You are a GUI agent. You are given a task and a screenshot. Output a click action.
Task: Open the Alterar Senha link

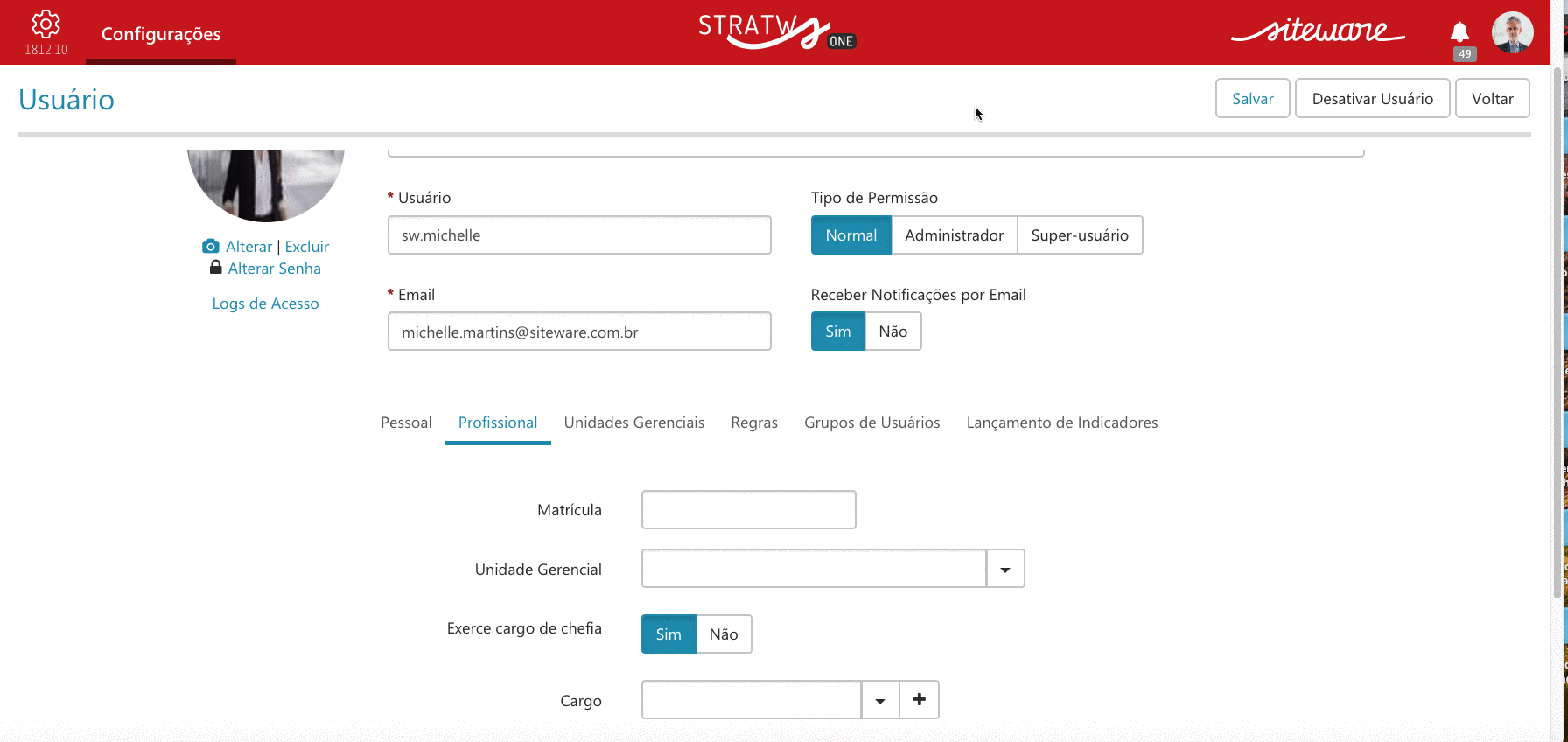pyautogui.click(x=275, y=269)
